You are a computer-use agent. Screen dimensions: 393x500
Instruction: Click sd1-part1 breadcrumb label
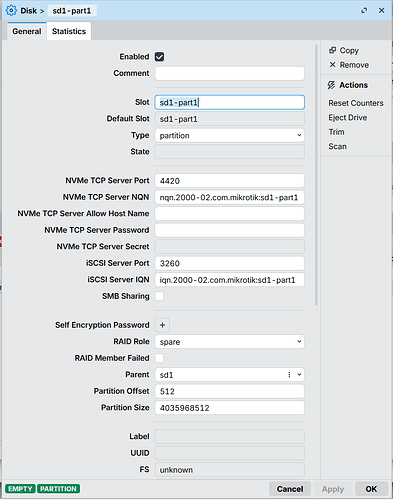(x=72, y=11)
